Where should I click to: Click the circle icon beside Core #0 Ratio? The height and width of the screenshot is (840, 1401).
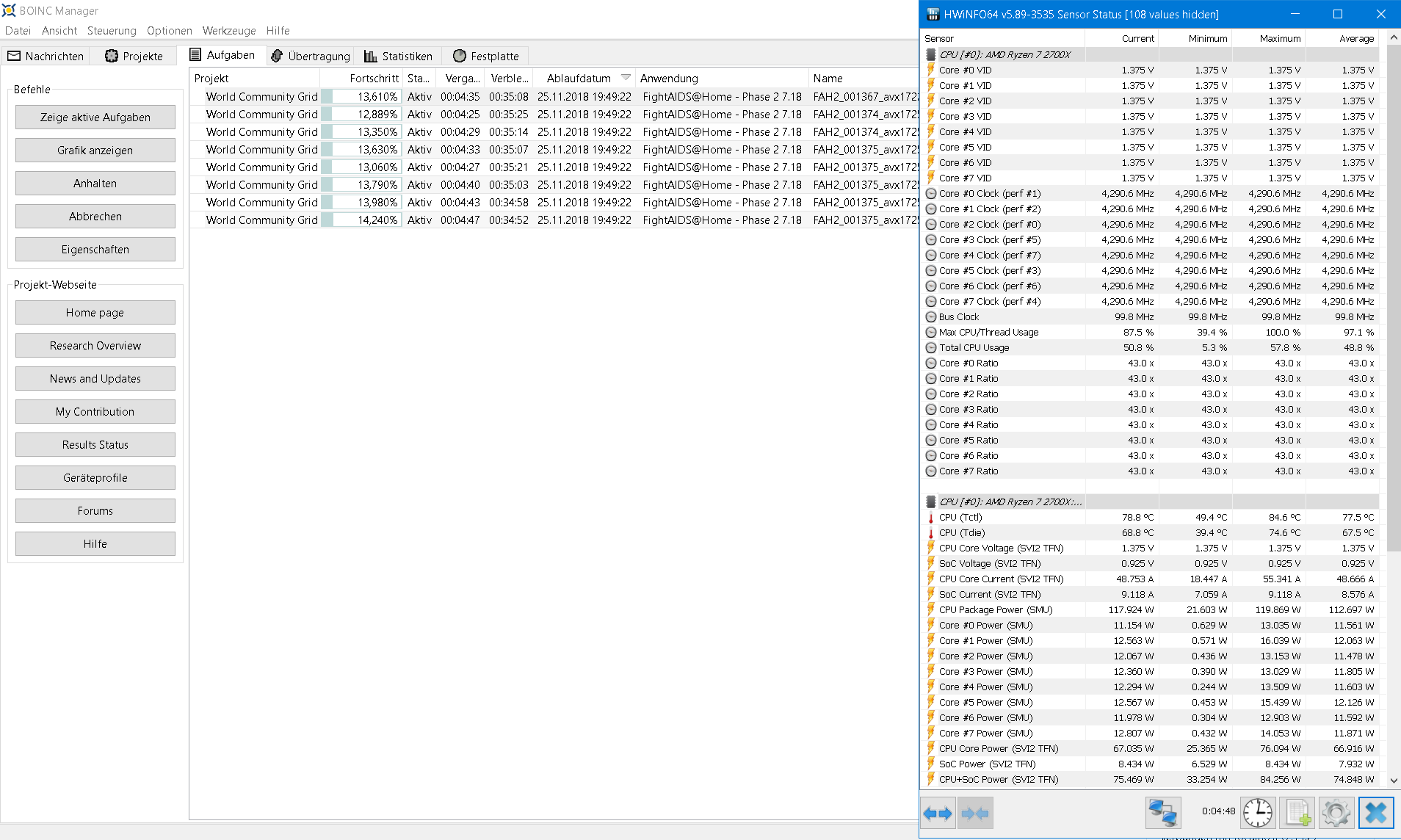tap(931, 363)
